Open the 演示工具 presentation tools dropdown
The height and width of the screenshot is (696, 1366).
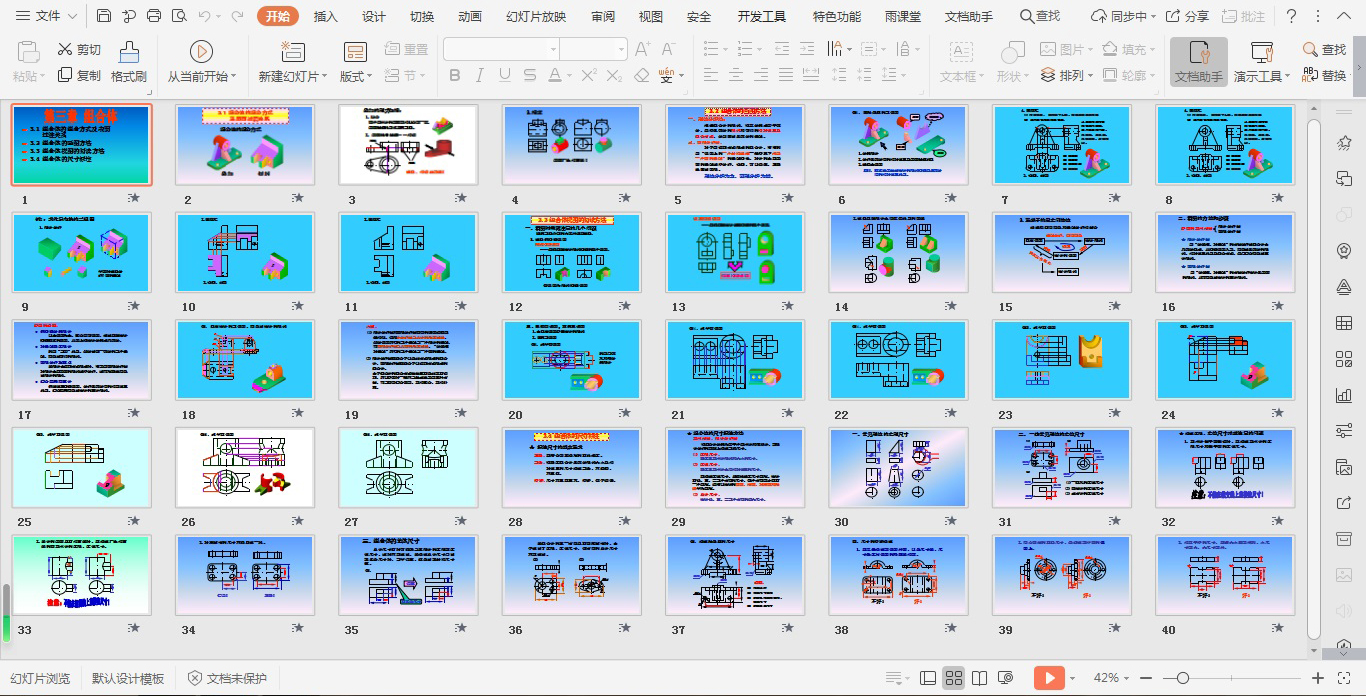(1261, 76)
